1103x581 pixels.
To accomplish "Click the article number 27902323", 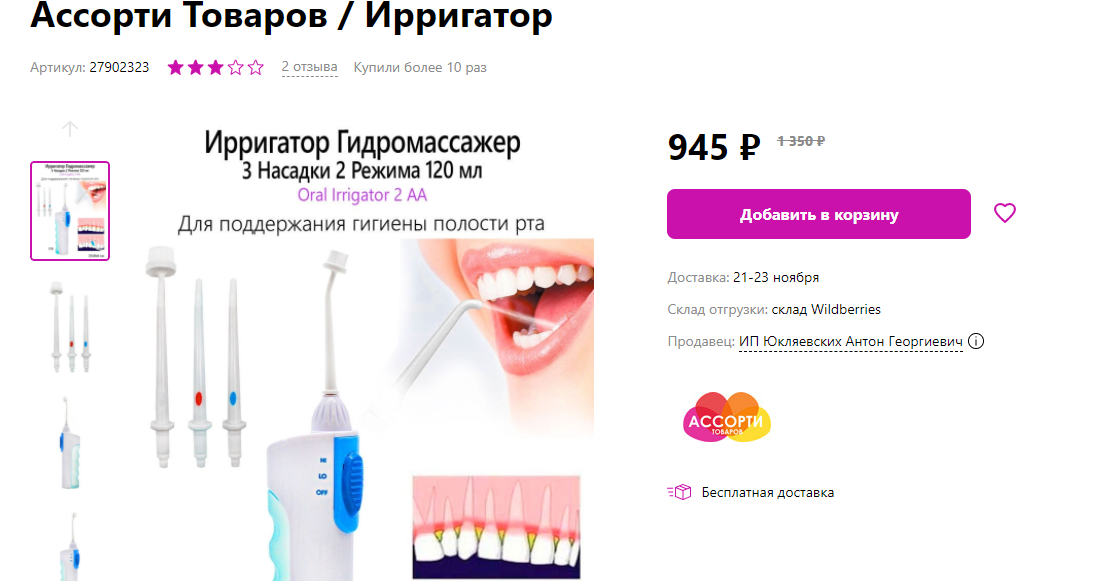I will click(x=119, y=68).
